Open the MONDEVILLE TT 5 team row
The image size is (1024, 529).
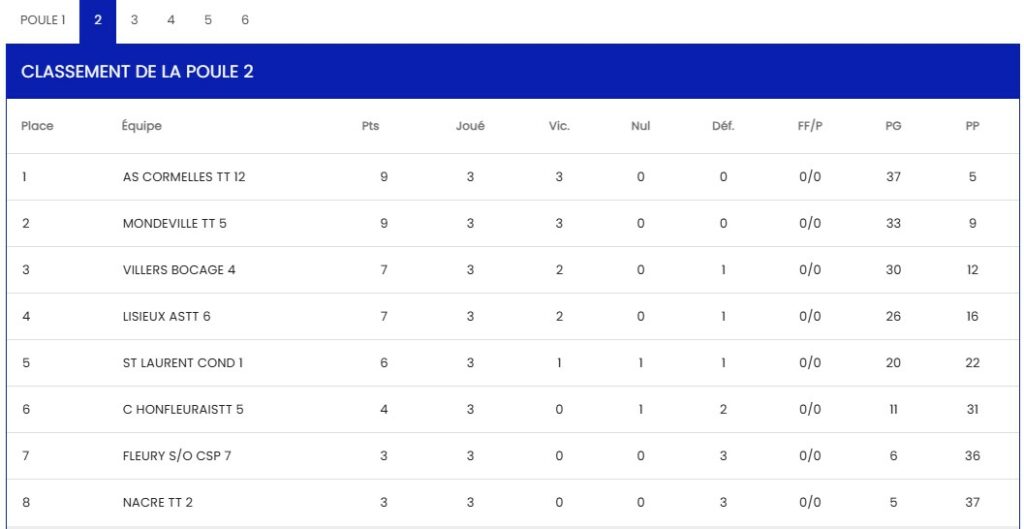pos(175,223)
